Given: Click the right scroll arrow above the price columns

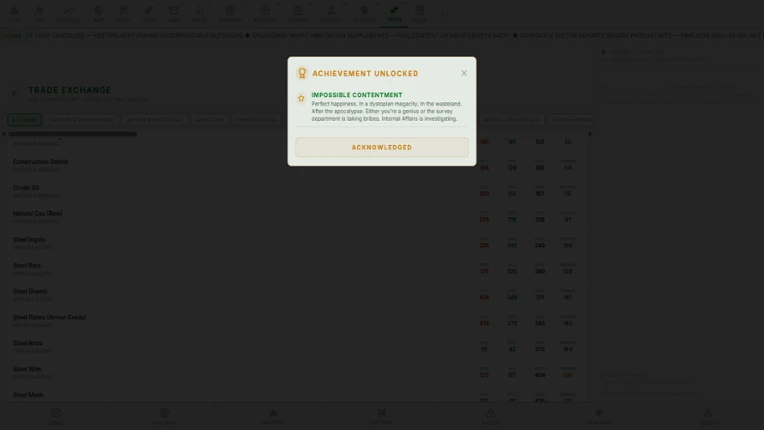Looking at the screenshot, I should point(590,134).
